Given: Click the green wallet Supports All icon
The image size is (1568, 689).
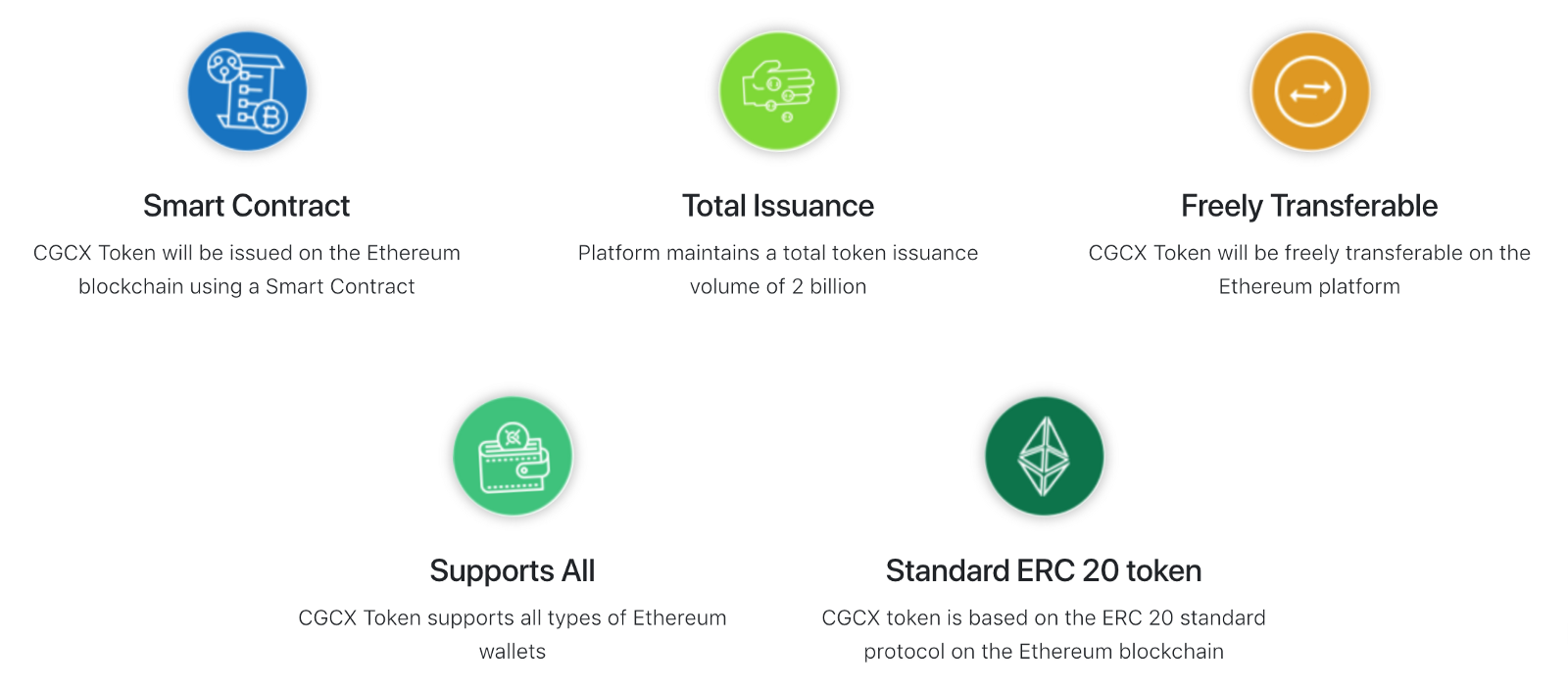Looking at the screenshot, I should pos(513,456).
